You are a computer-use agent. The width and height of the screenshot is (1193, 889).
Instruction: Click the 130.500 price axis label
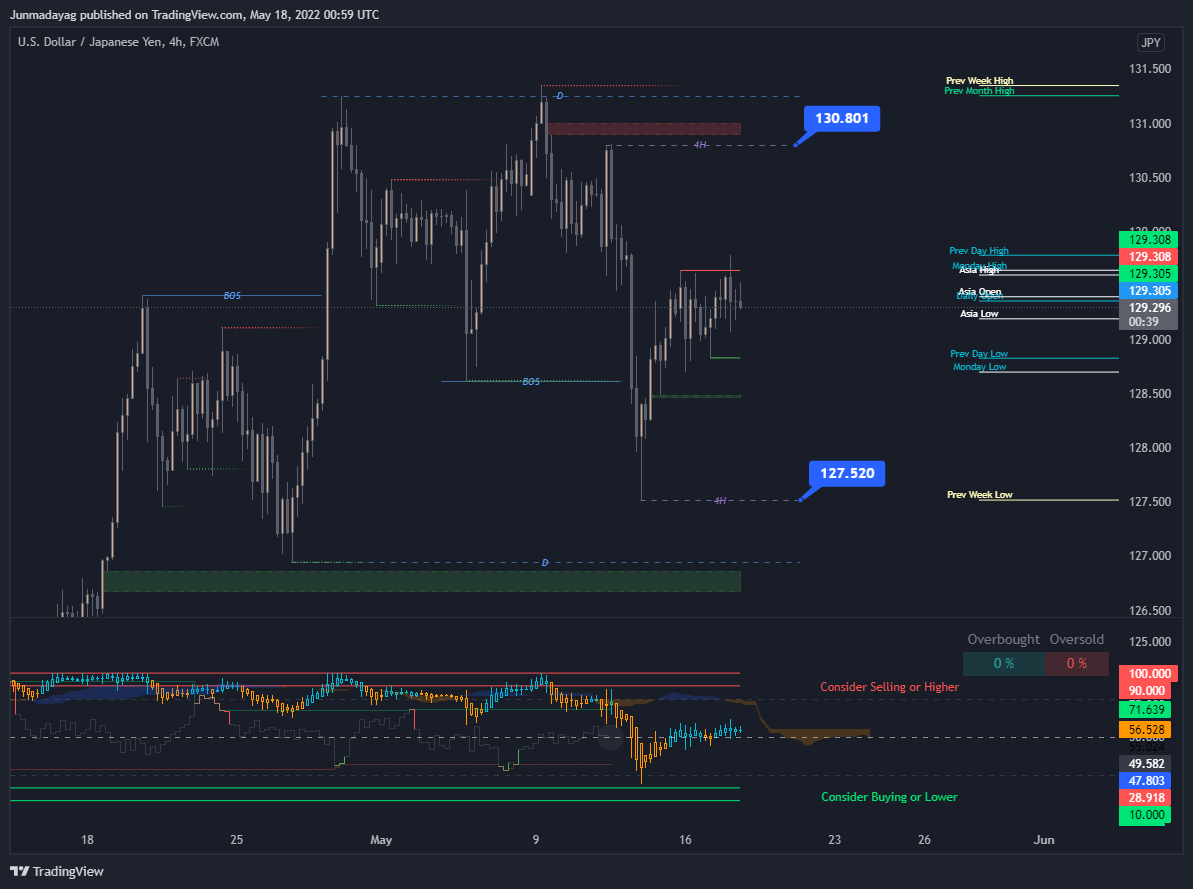pyautogui.click(x=1150, y=177)
